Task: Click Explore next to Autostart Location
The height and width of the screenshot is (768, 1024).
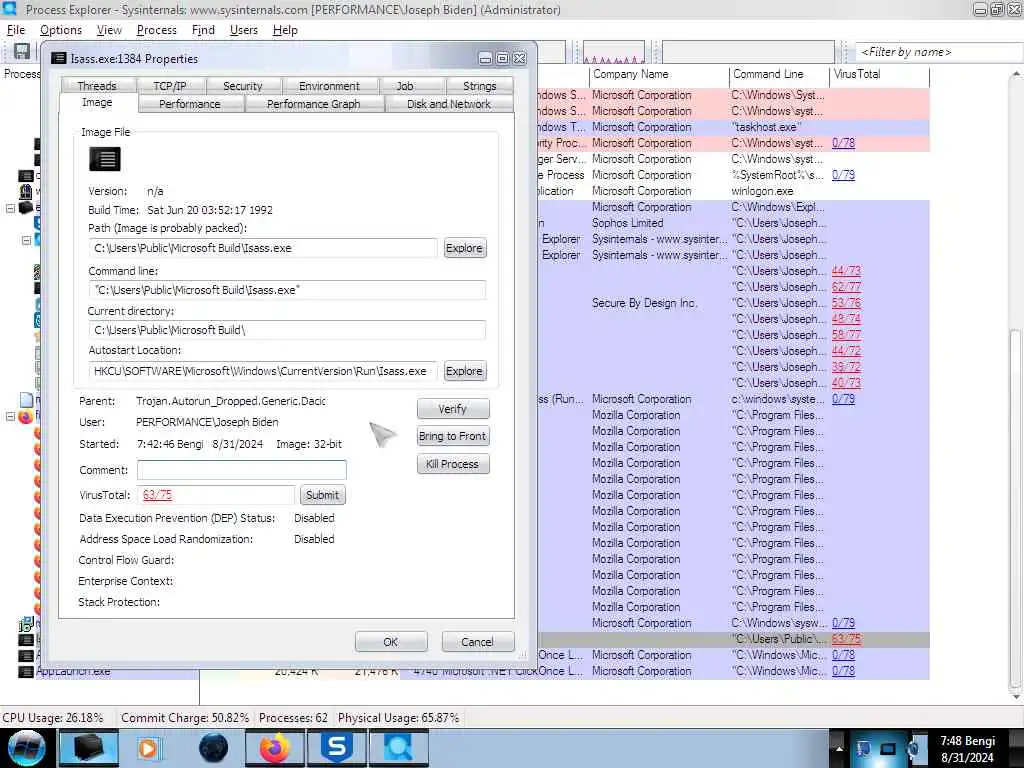Action: [464, 371]
